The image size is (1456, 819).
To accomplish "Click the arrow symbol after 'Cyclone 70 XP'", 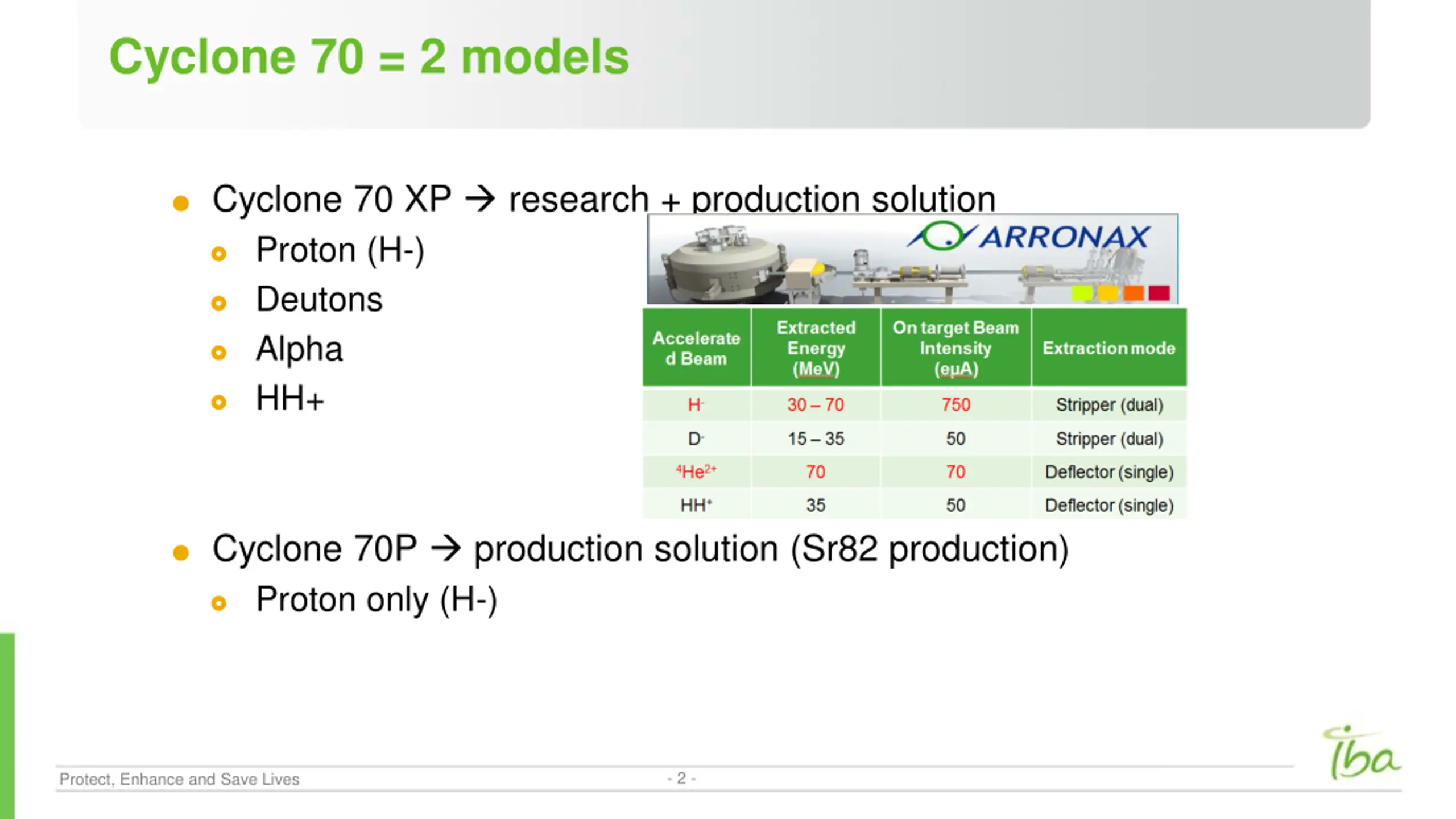I will pos(480,200).
